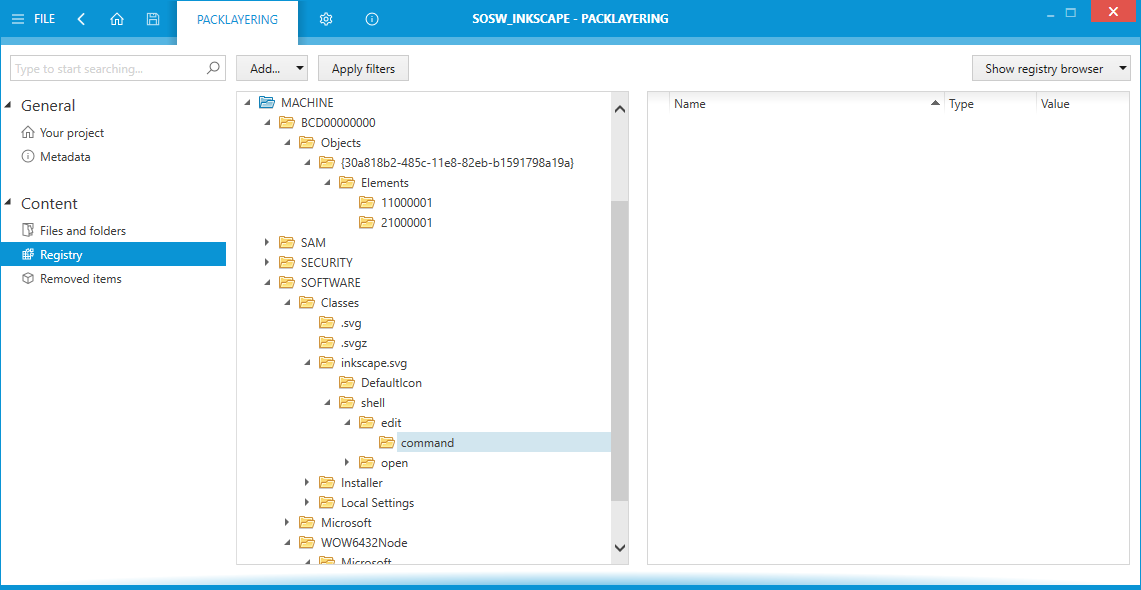The height and width of the screenshot is (590, 1141).
Task: Click the command folder icon
Action: (388, 442)
